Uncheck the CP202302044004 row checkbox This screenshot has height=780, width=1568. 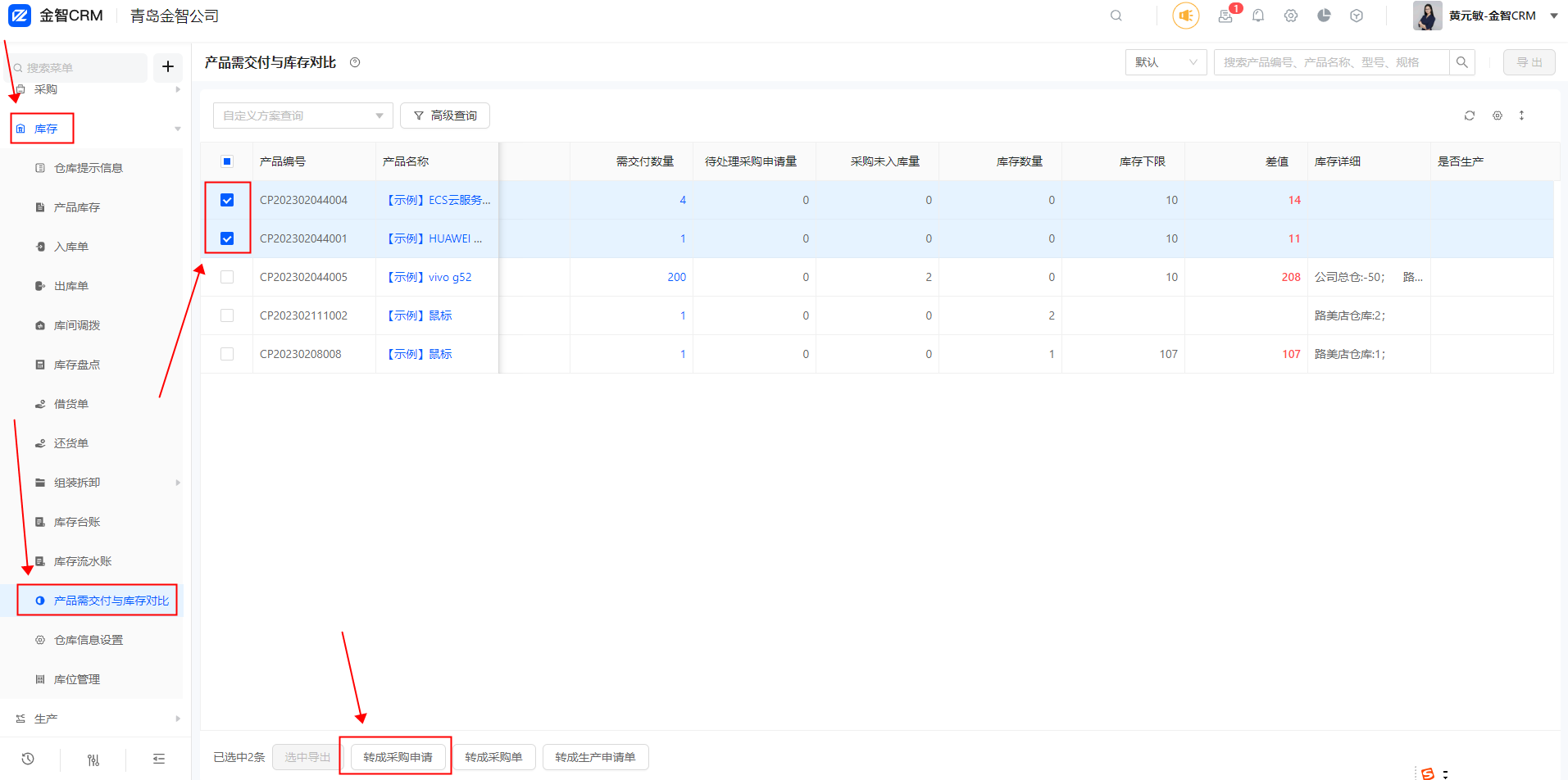point(227,200)
